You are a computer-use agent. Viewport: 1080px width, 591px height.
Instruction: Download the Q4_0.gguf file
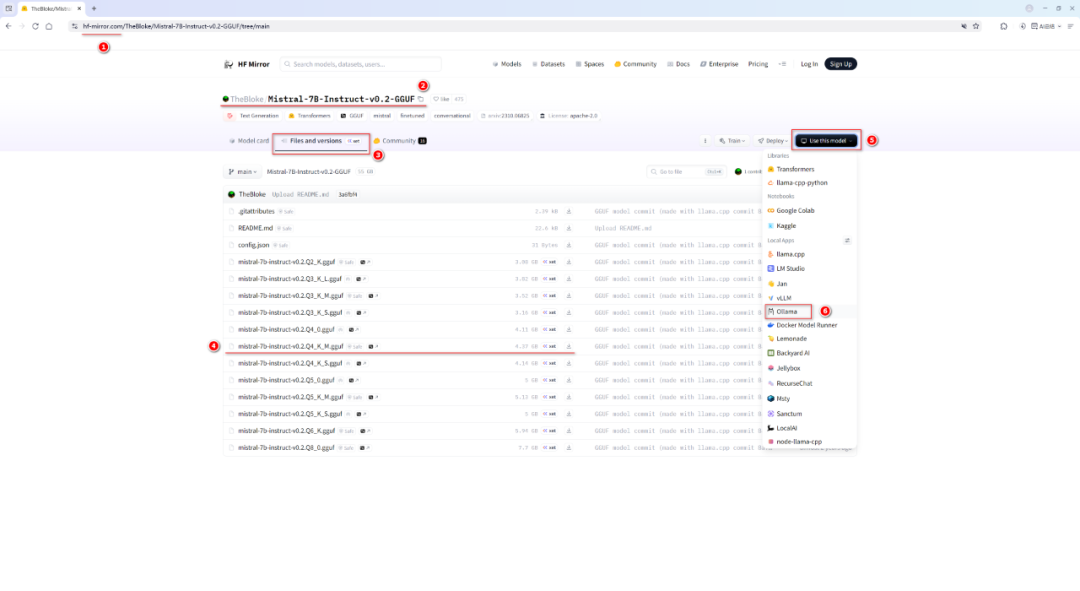pyautogui.click(x=569, y=329)
